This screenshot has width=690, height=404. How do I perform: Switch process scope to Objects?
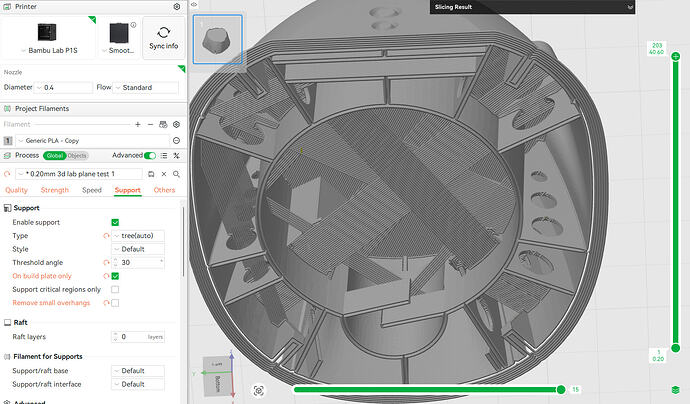click(x=77, y=156)
